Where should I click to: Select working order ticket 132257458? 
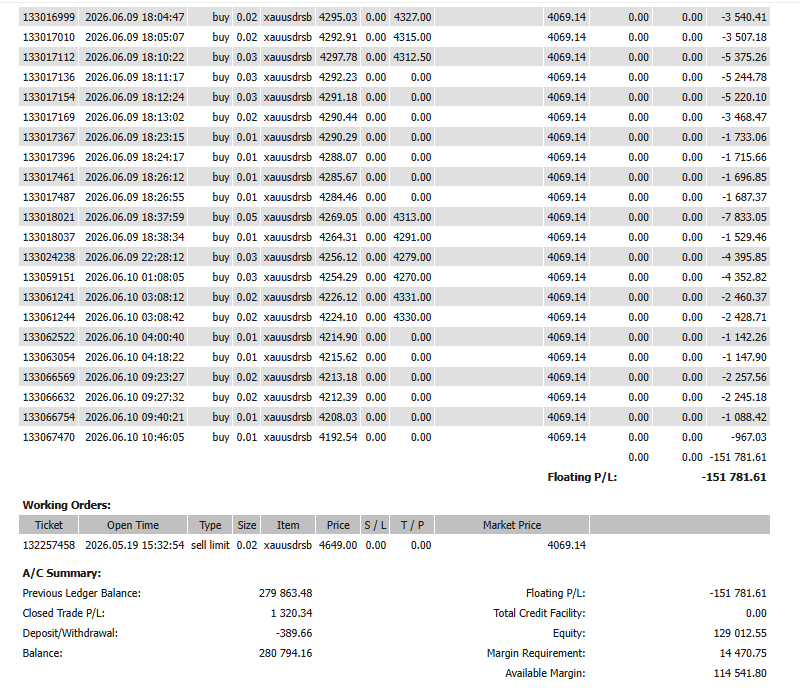(48, 546)
